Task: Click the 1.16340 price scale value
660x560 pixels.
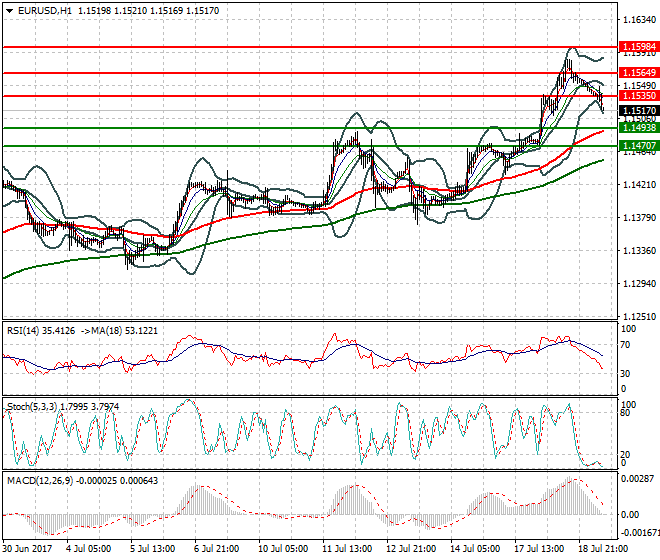Action: pyautogui.click(x=639, y=20)
